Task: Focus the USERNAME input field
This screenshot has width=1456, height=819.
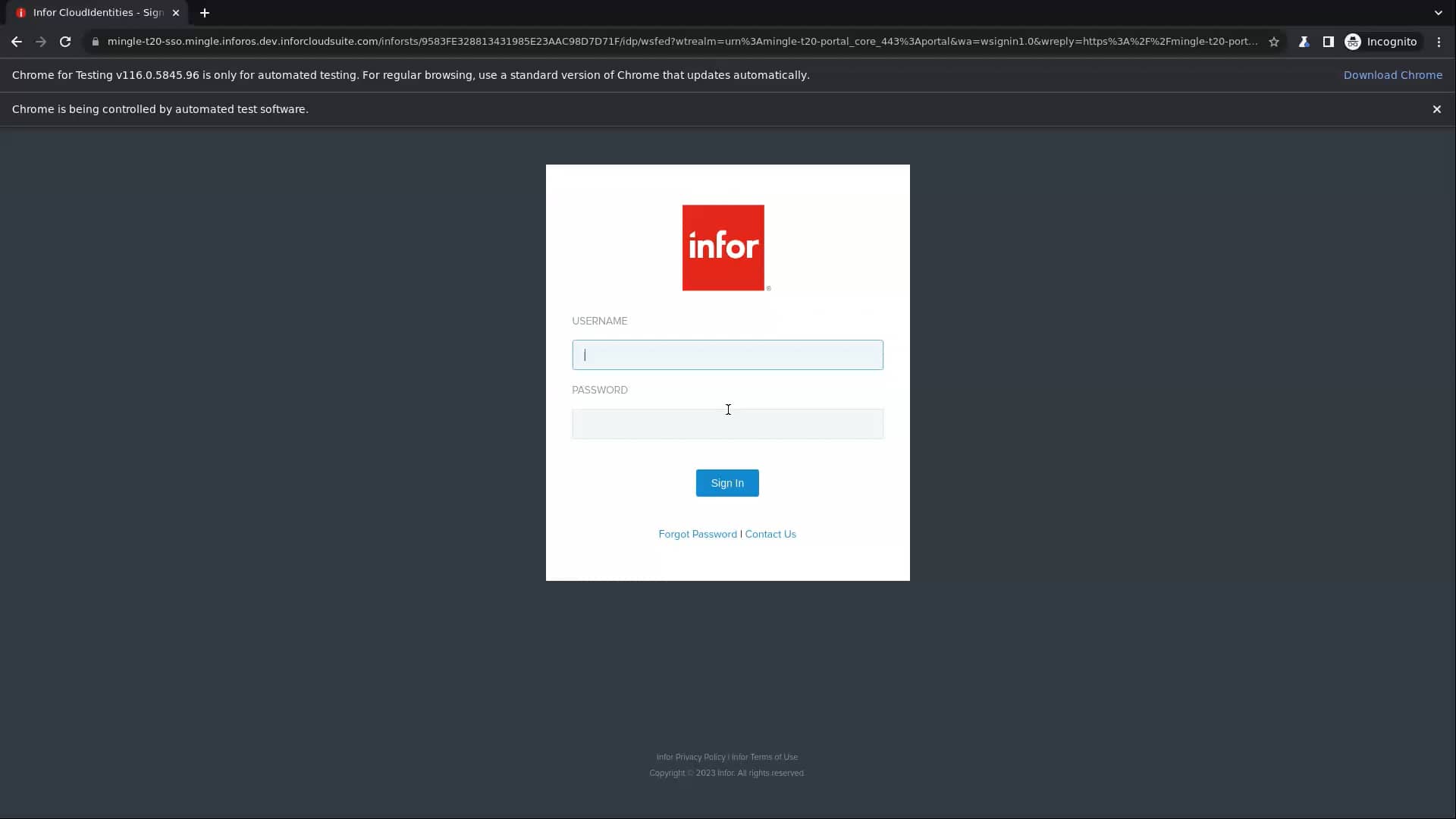Action: tap(727, 355)
